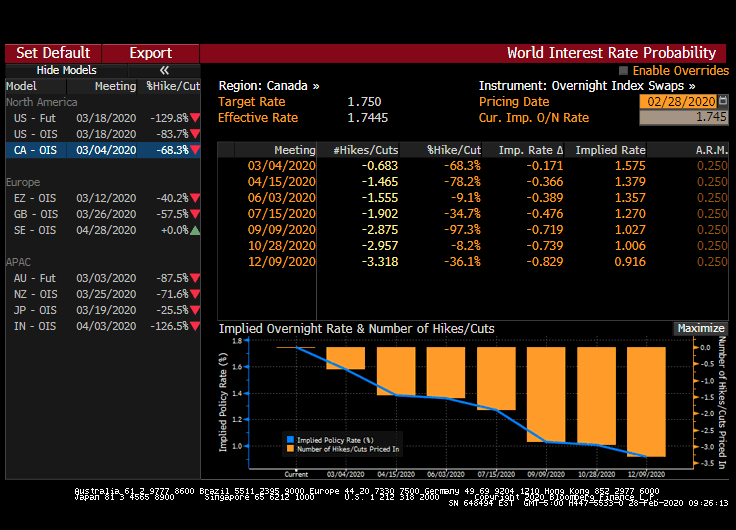Viewport: 736px width, 530px height.
Task: Click the -97.3% hike/cut value
Action: pyautogui.click(x=462, y=230)
